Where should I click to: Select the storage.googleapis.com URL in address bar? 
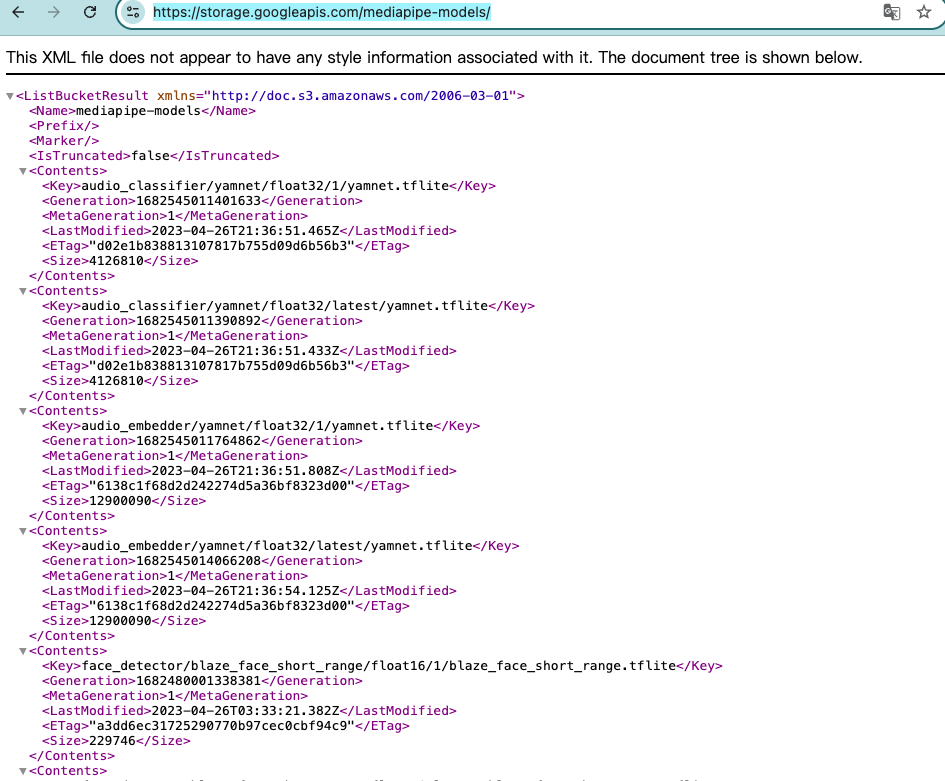[322, 12]
